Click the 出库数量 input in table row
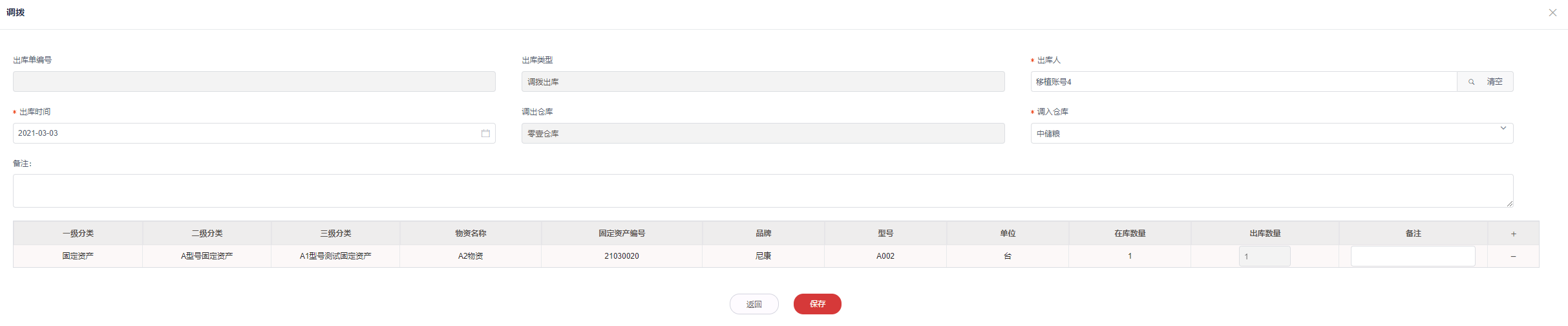Screen dimensions: 1568x326 (1264, 256)
